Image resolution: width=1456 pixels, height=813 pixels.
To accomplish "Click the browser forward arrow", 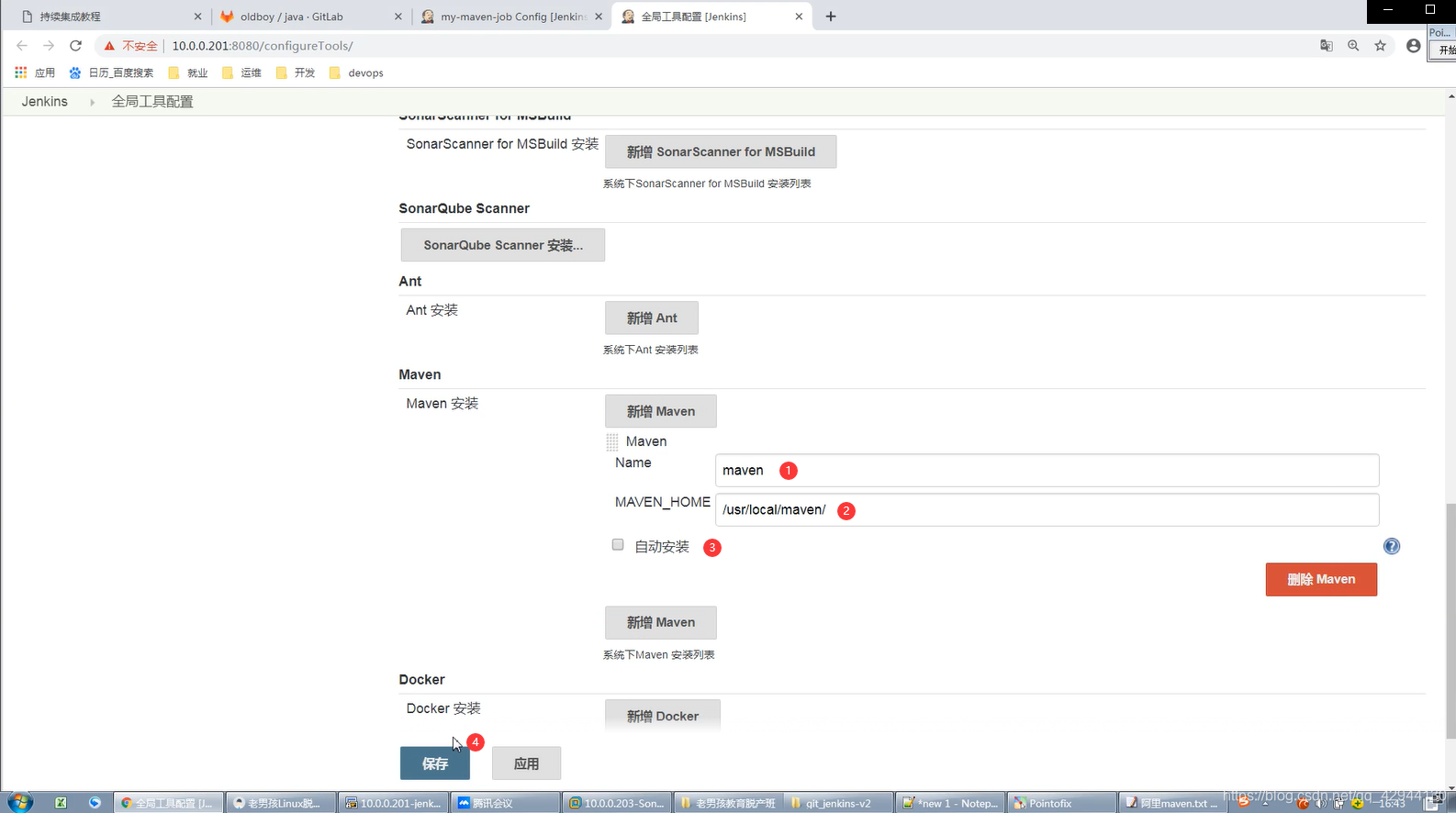I will pos(49,45).
